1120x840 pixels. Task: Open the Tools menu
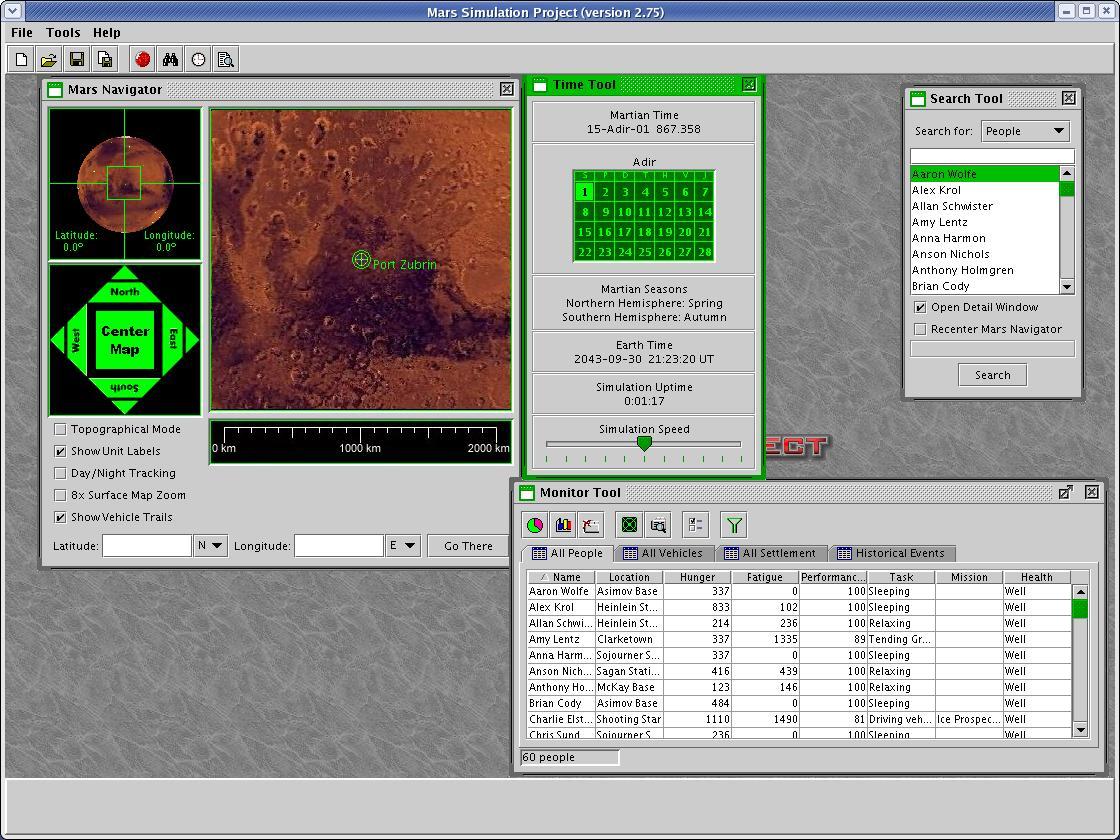click(x=63, y=32)
